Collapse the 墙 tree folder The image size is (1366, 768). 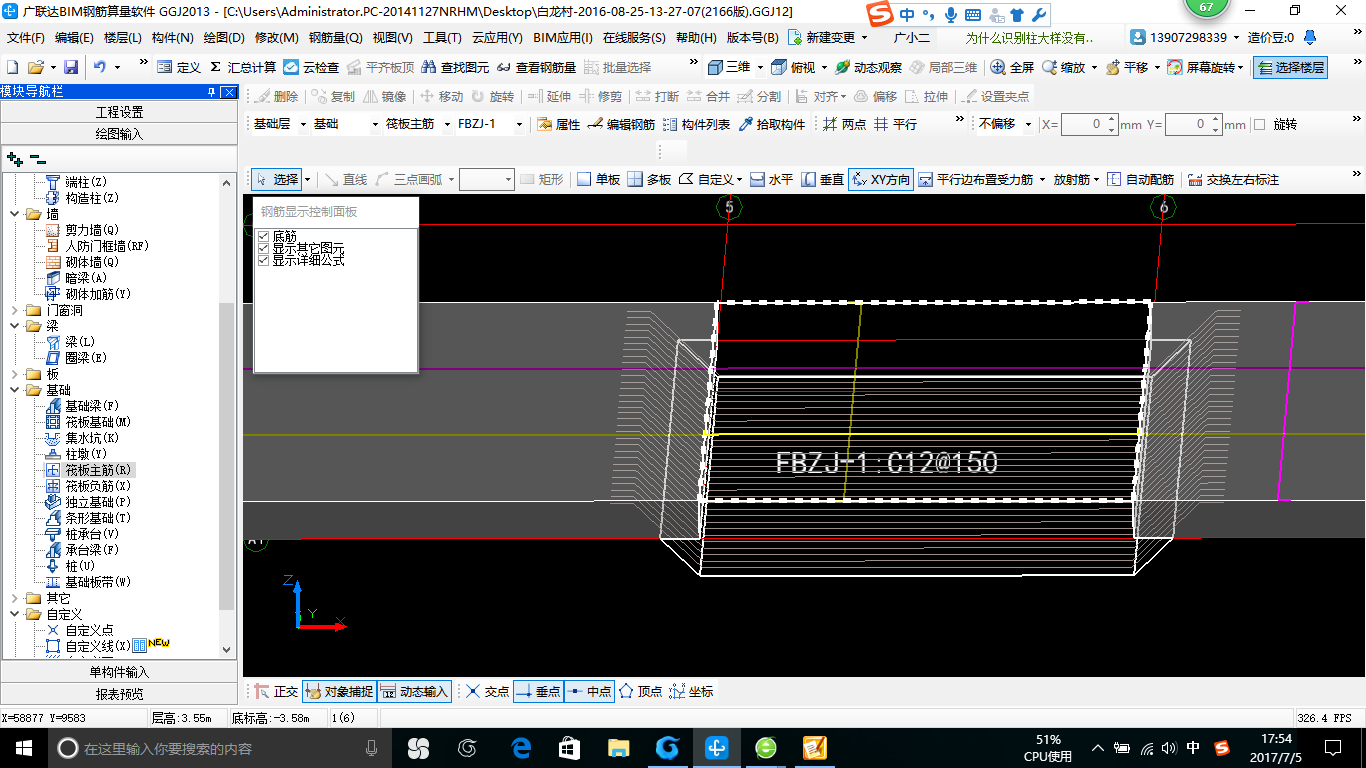[14, 214]
